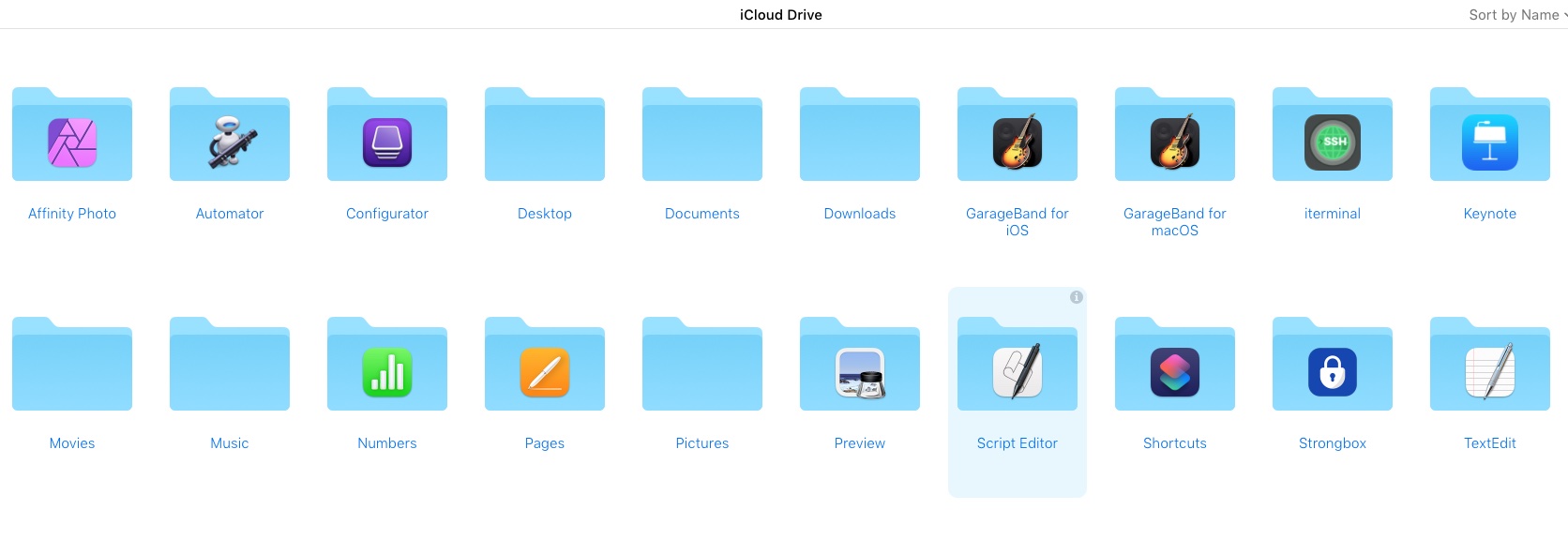Click the Affinity Photo folder name

tap(72, 214)
